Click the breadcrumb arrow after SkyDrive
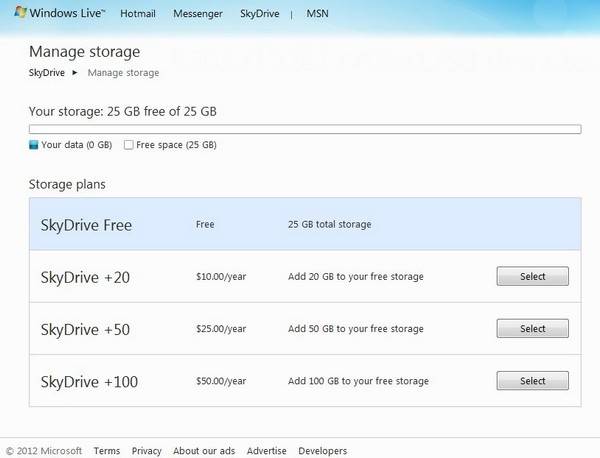The image size is (600, 458). [x=75, y=72]
